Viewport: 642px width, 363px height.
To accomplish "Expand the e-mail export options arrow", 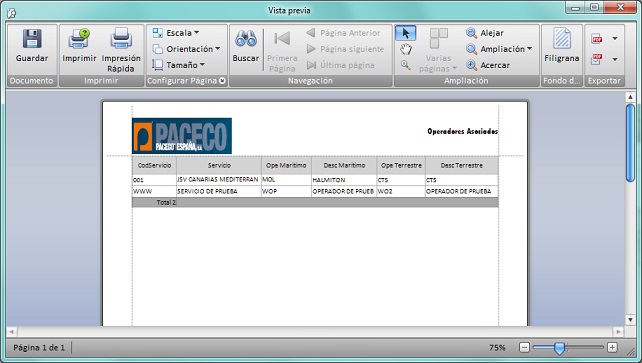I will 615,59.
